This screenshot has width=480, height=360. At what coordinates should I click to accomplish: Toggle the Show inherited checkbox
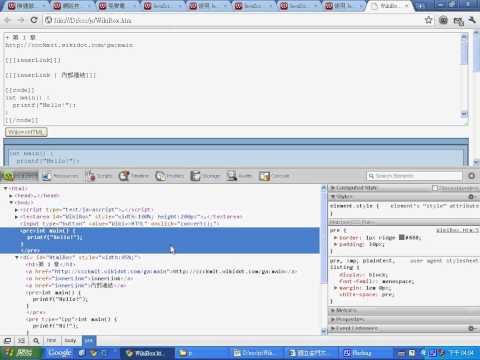[x=435, y=188]
